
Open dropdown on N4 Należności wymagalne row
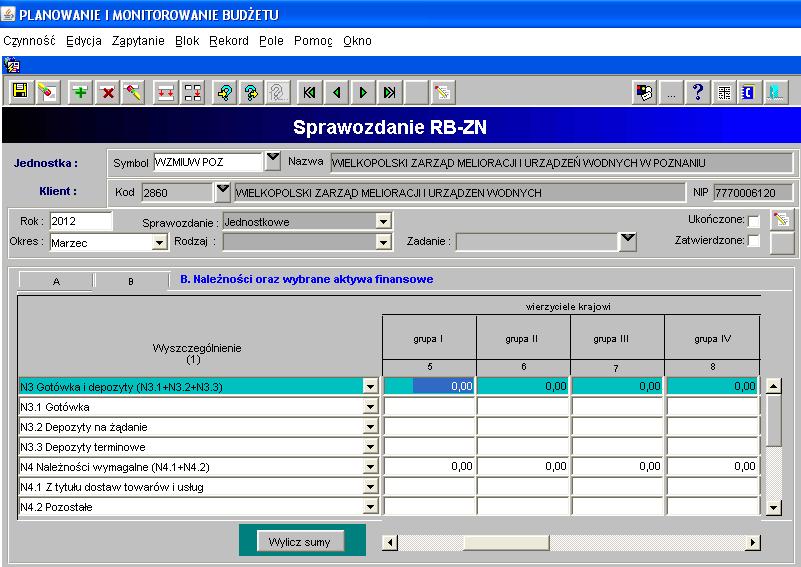point(371,467)
